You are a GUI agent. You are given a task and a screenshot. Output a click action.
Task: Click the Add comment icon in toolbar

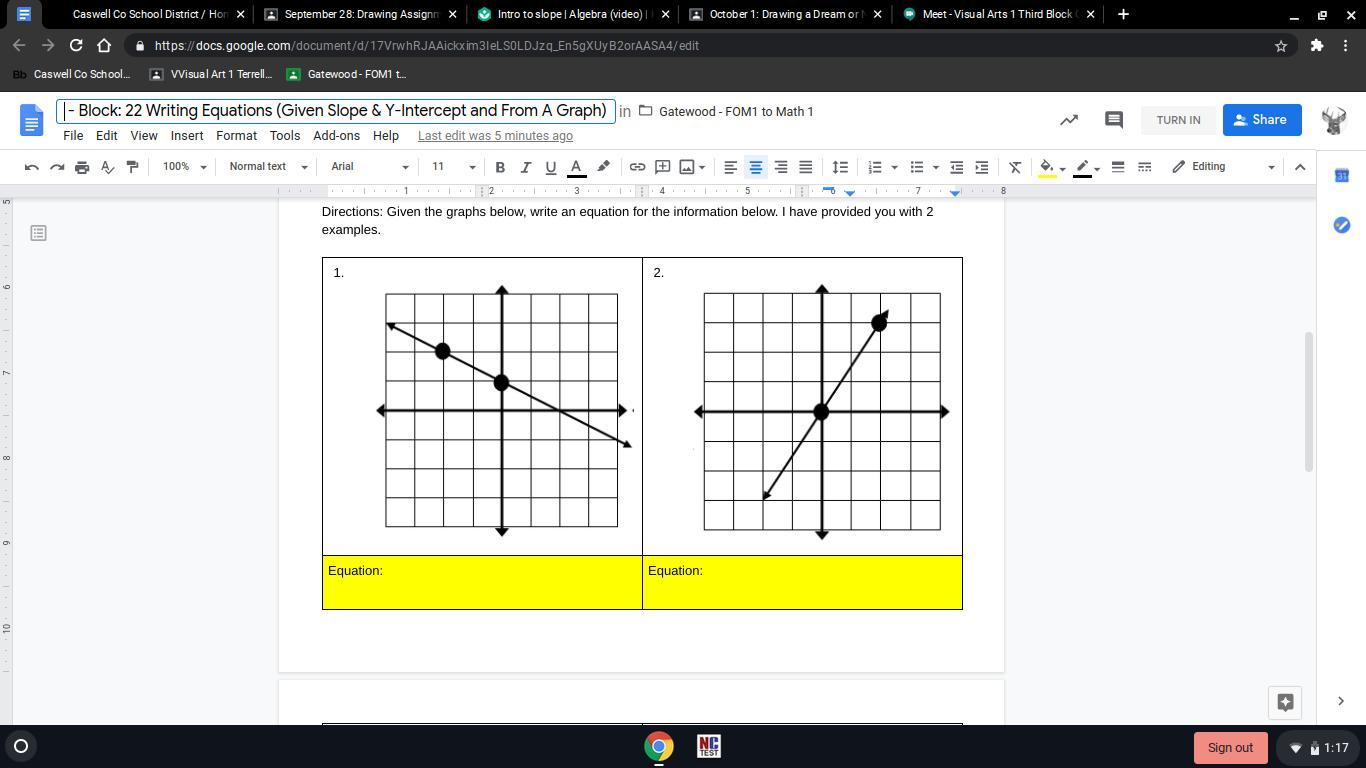[662, 167]
